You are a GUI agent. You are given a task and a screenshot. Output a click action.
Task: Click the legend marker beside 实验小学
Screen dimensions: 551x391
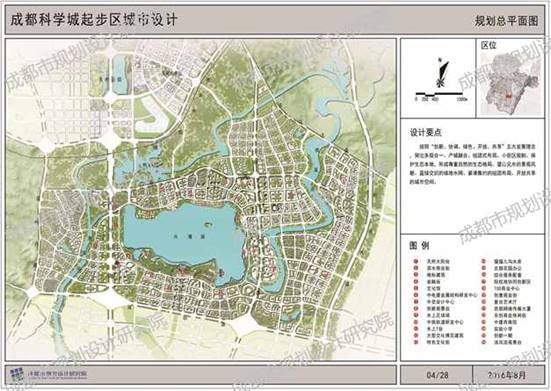click(484, 329)
